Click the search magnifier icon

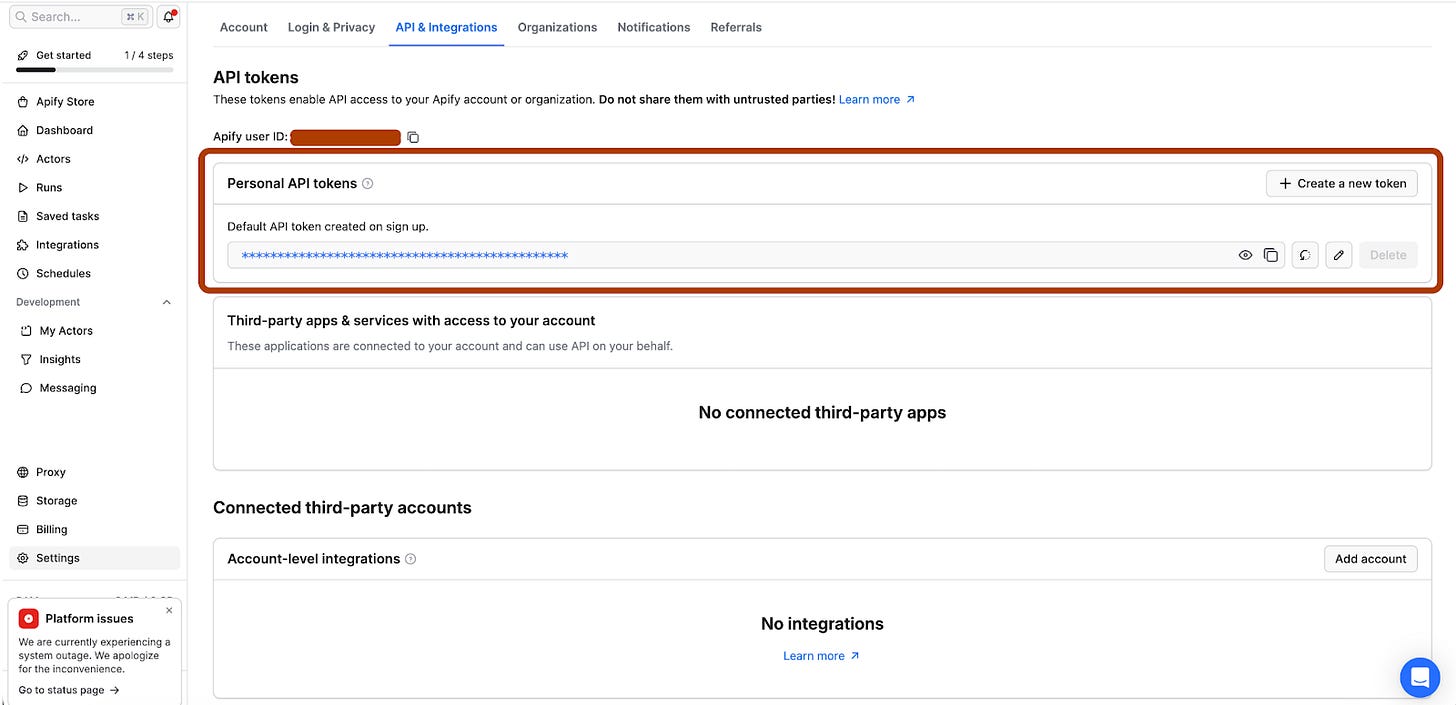[x=21, y=17]
